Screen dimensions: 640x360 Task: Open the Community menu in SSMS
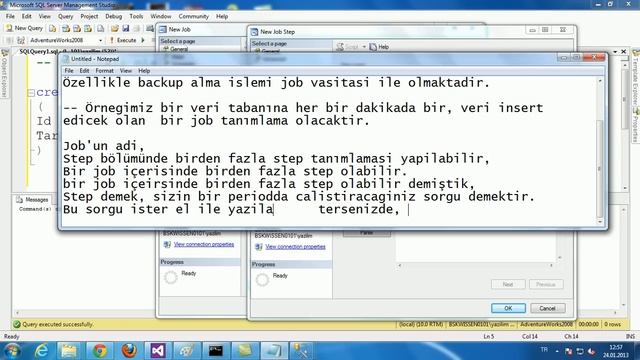pos(193,16)
